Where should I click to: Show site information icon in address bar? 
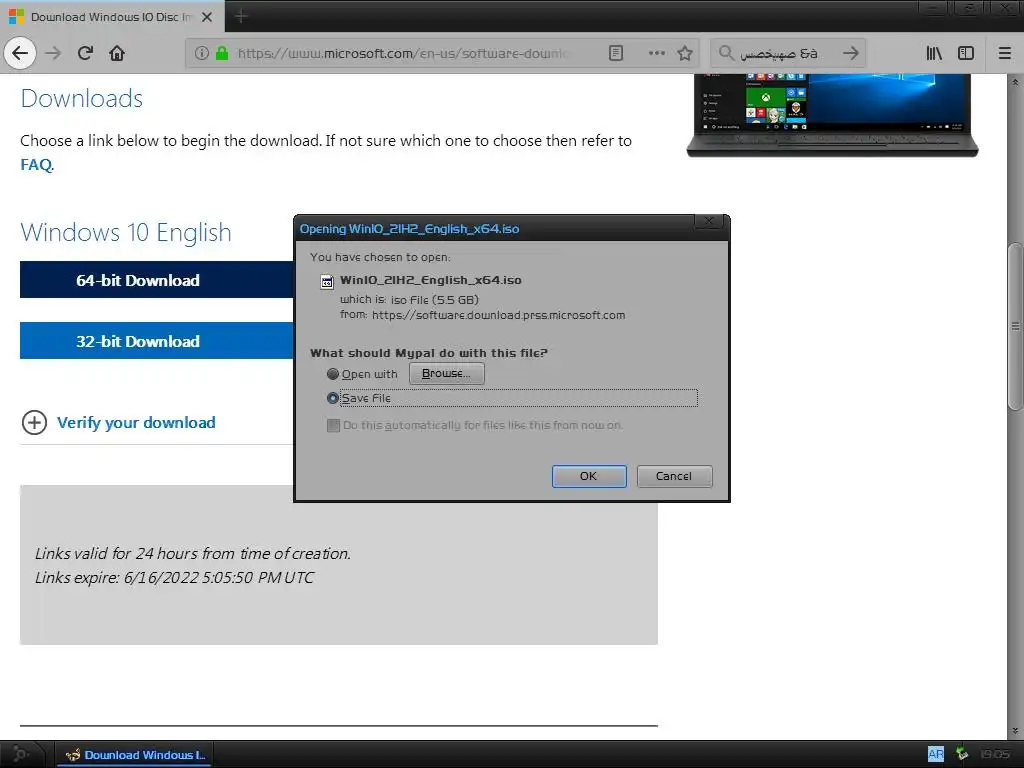202,53
